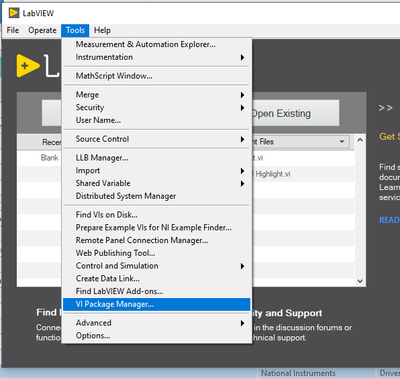This screenshot has height=378, width=400.
Task: Click the LabVIEW title bar icon
Action: point(14,13)
